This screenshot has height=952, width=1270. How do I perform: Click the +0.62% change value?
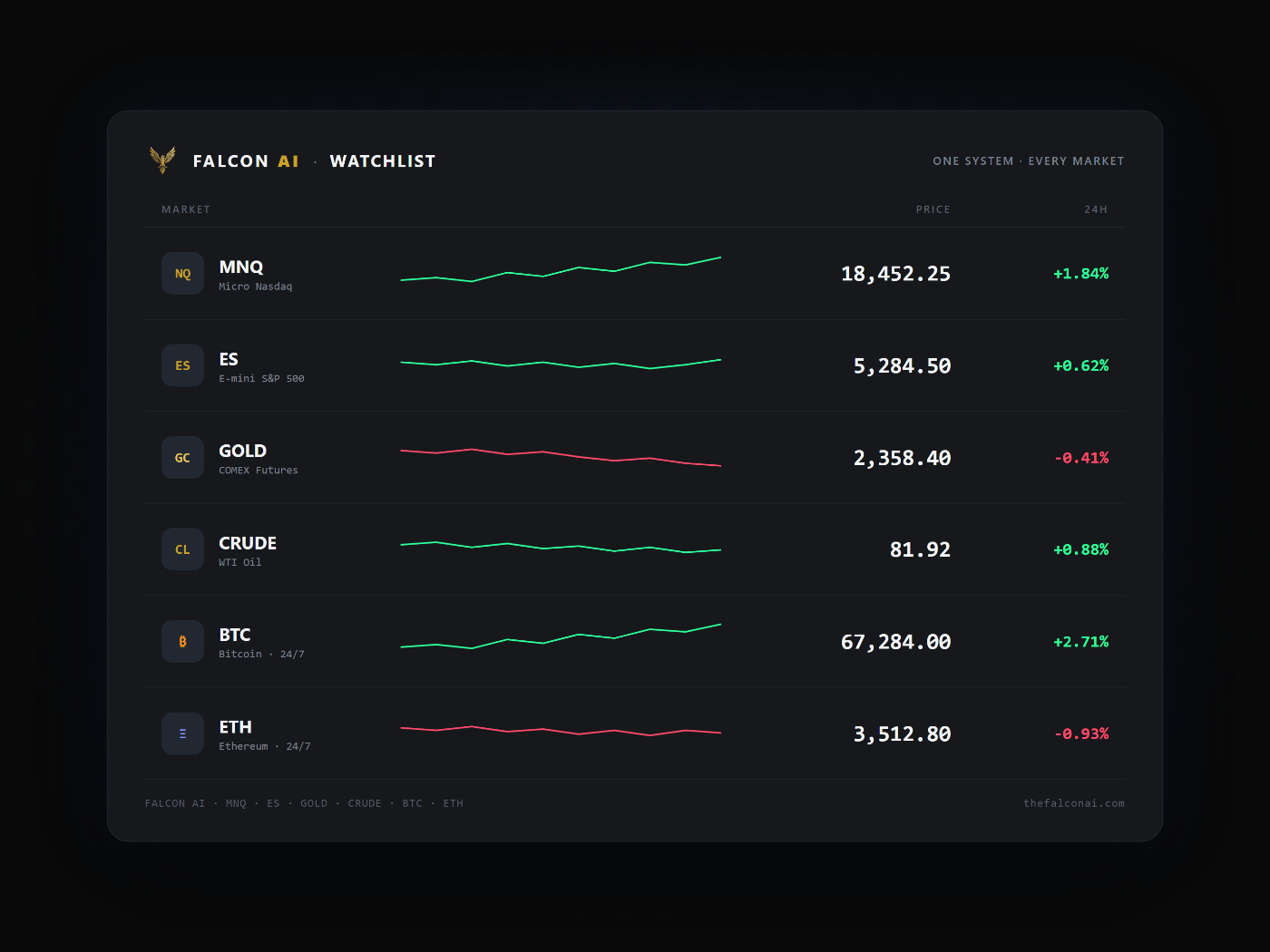tap(1080, 366)
